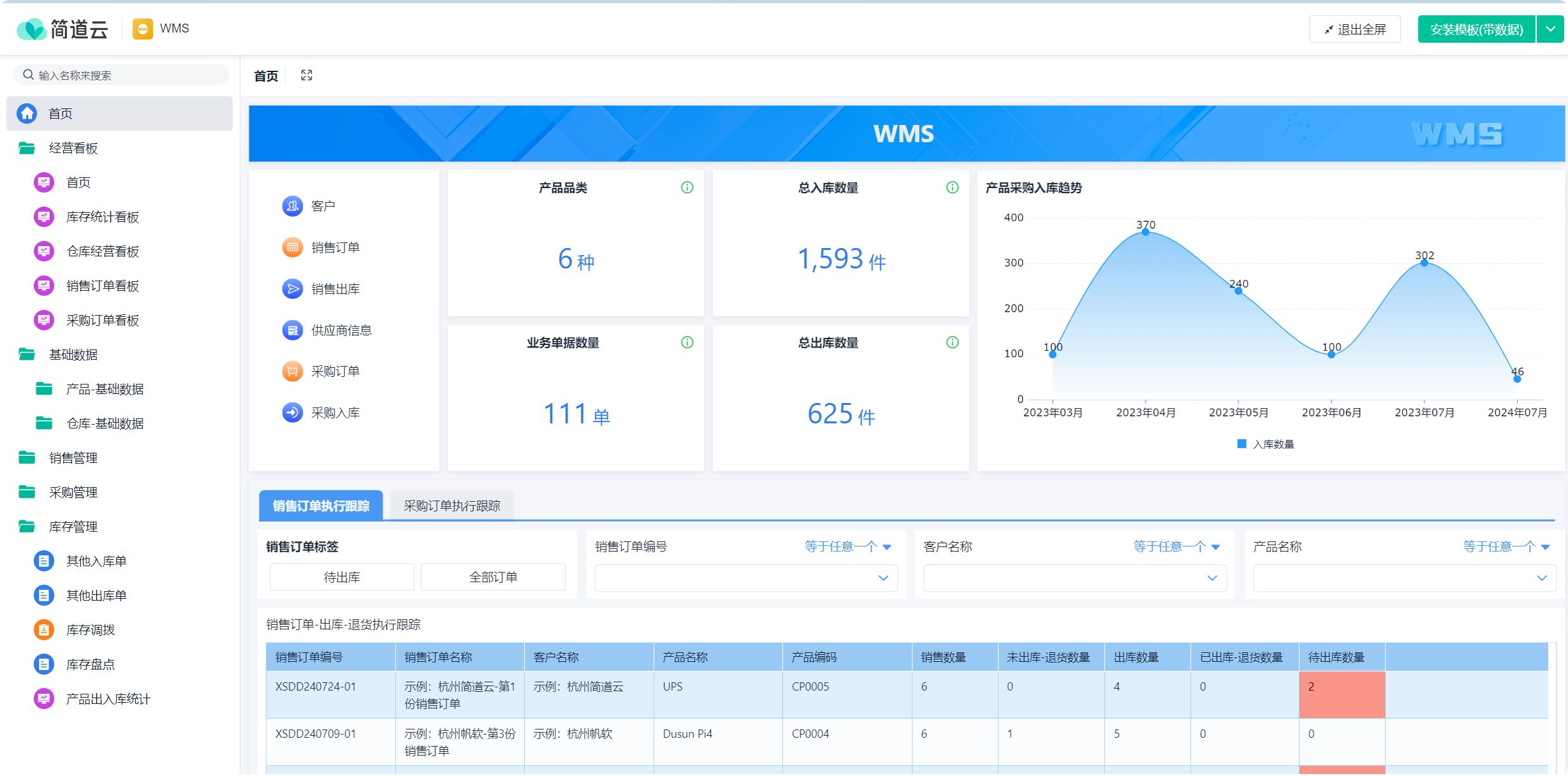Image resolution: width=1568 pixels, height=776 pixels.
Task: Click the 370 data point on the chart
Action: (x=1145, y=232)
